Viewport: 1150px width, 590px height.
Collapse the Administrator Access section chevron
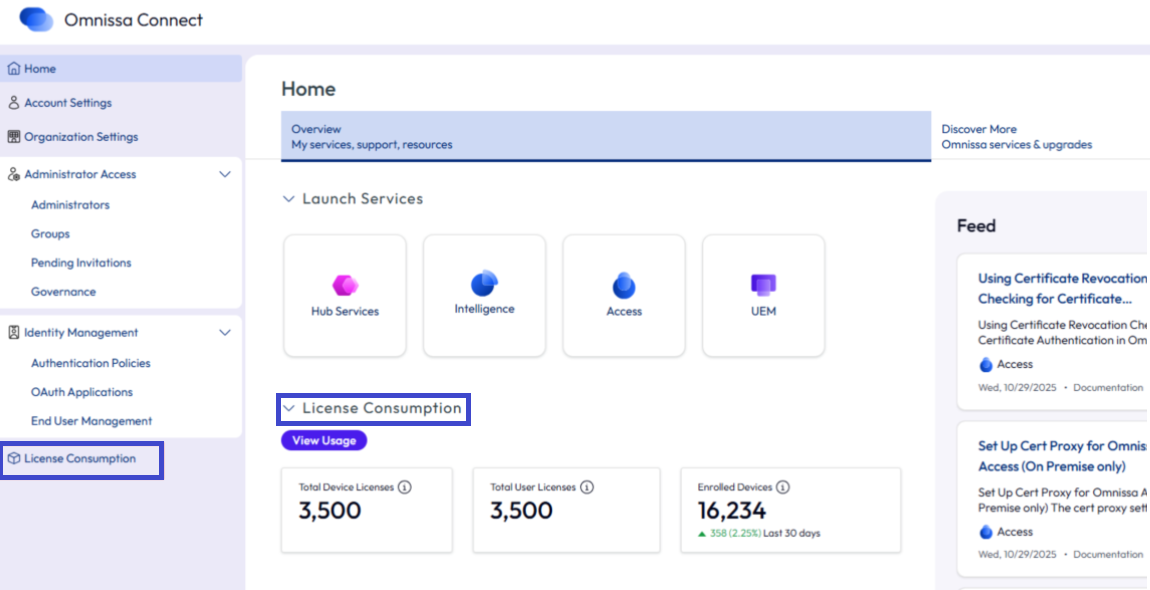point(225,175)
